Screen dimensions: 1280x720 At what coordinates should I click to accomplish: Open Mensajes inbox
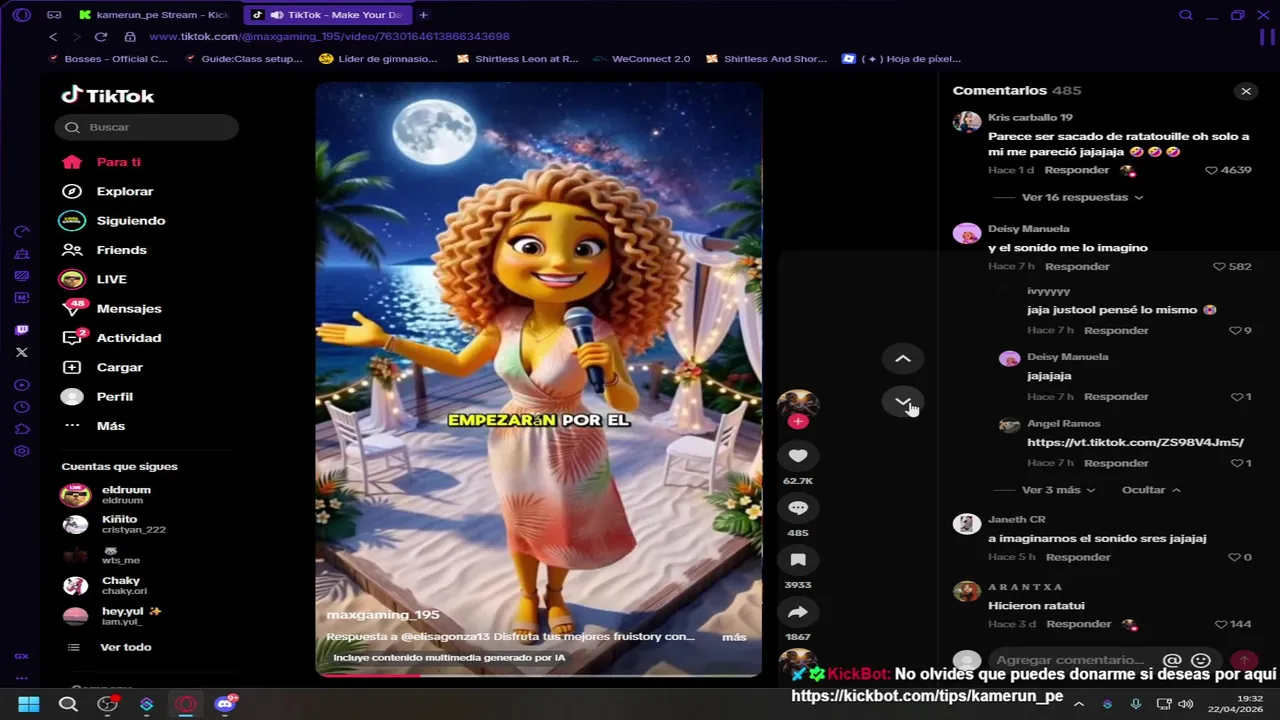click(111, 308)
